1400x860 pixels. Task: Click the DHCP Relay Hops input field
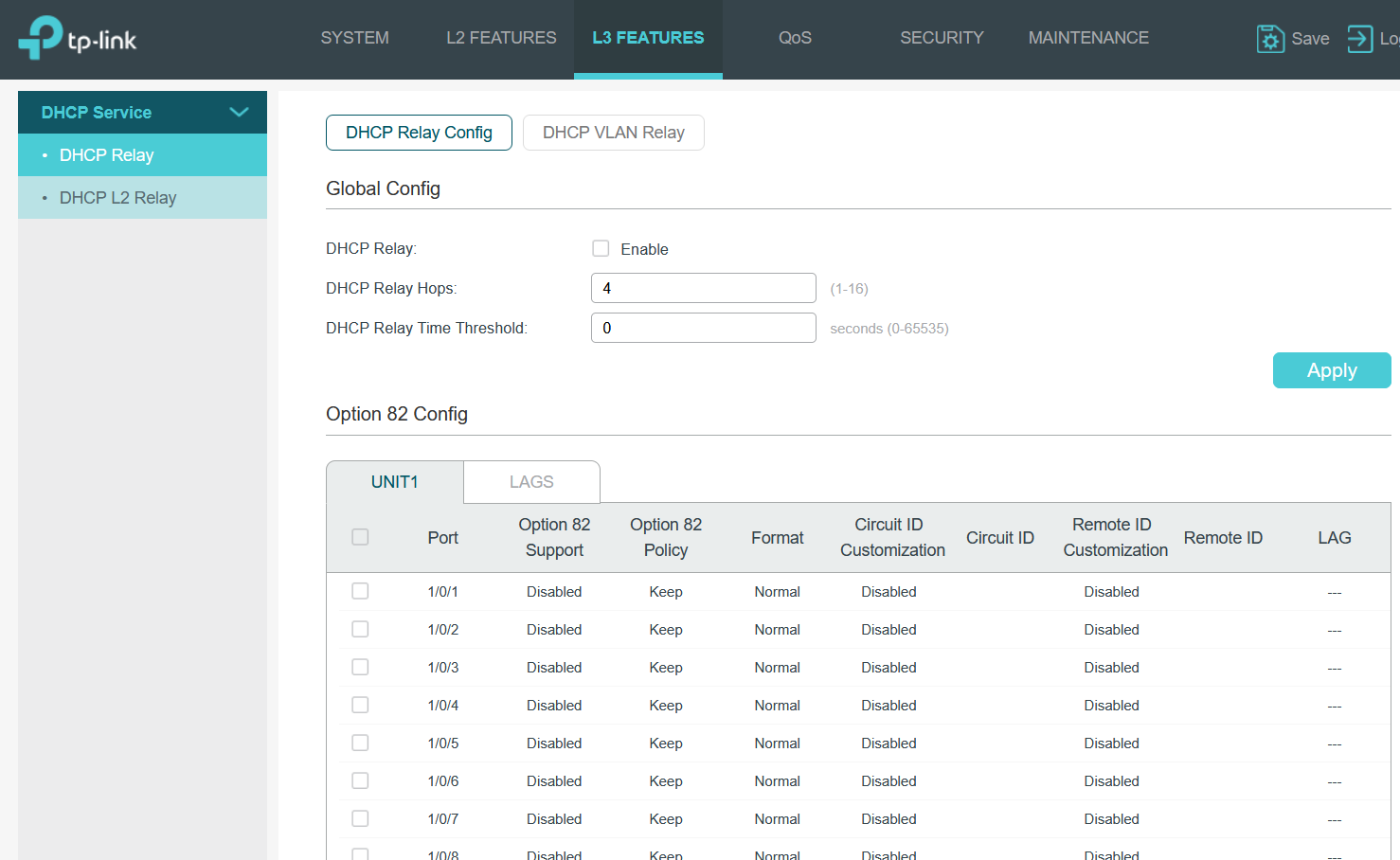[x=703, y=288]
